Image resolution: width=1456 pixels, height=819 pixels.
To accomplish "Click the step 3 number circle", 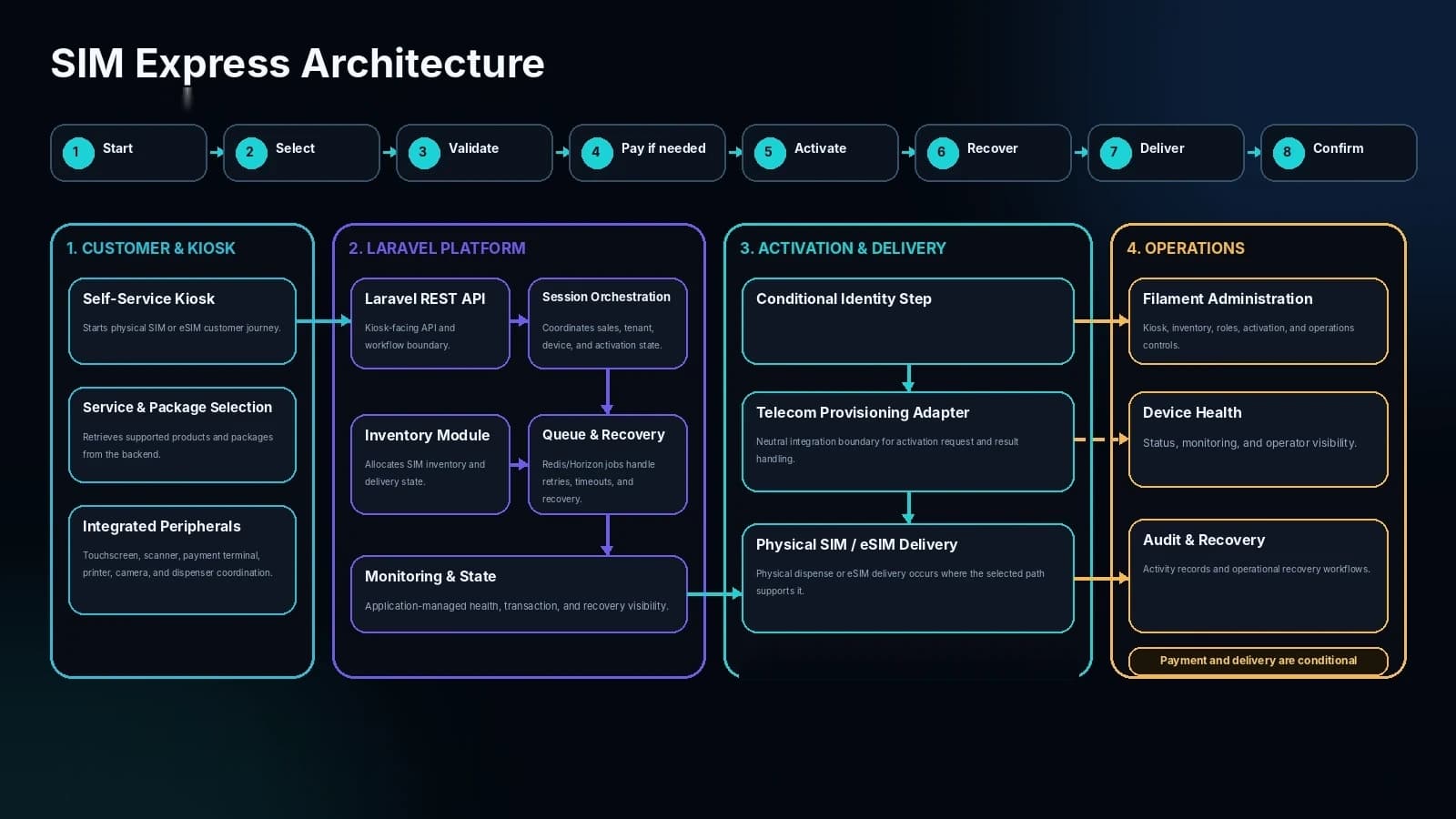I will point(423,152).
